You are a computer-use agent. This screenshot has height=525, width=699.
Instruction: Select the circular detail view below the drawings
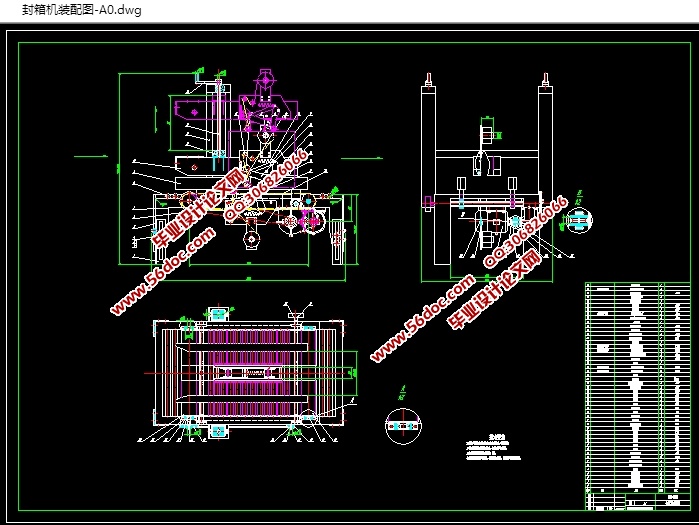click(x=406, y=426)
